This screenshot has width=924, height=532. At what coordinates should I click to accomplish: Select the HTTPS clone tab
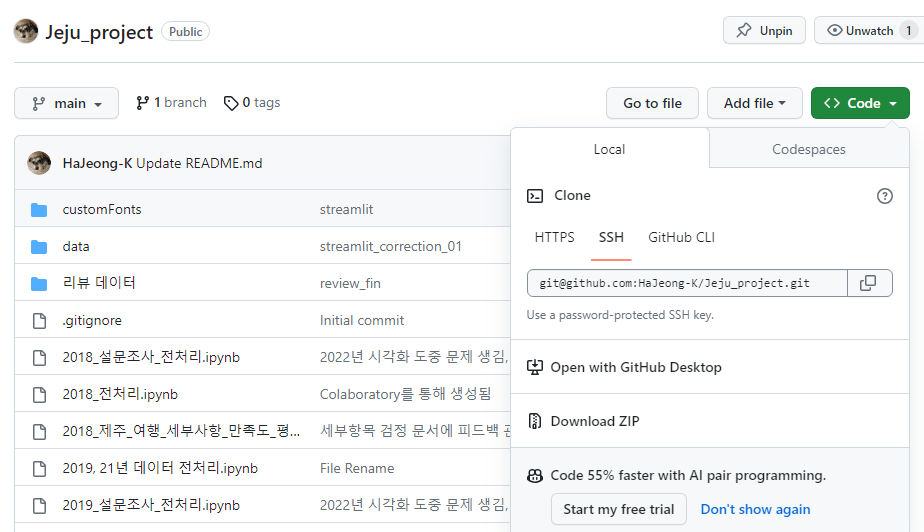(554, 237)
